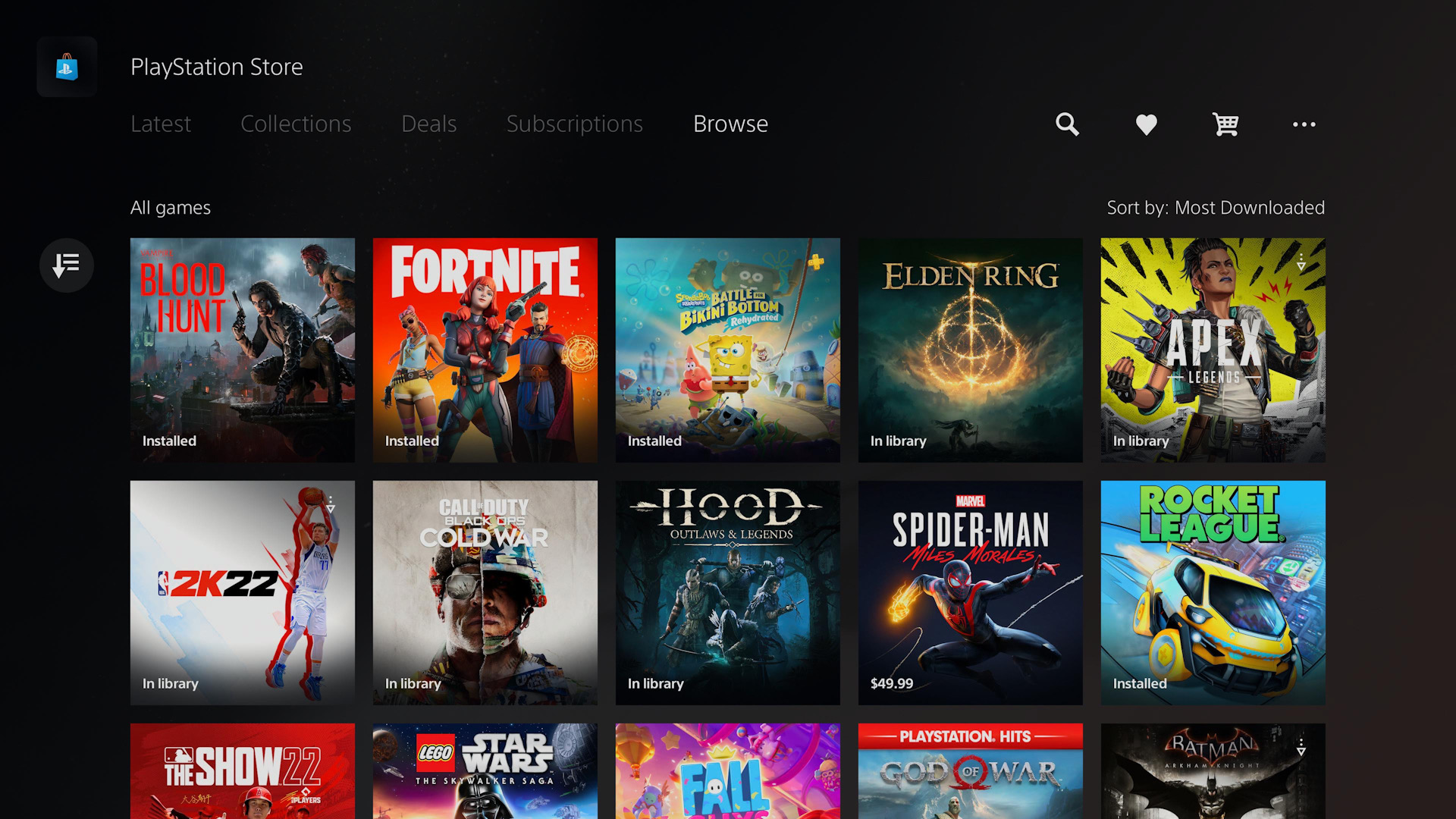This screenshot has width=1456, height=819.
Task: Click the download icon on Batman Arkham Knight tile
Action: pyautogui.click(x=1301, y=747)
